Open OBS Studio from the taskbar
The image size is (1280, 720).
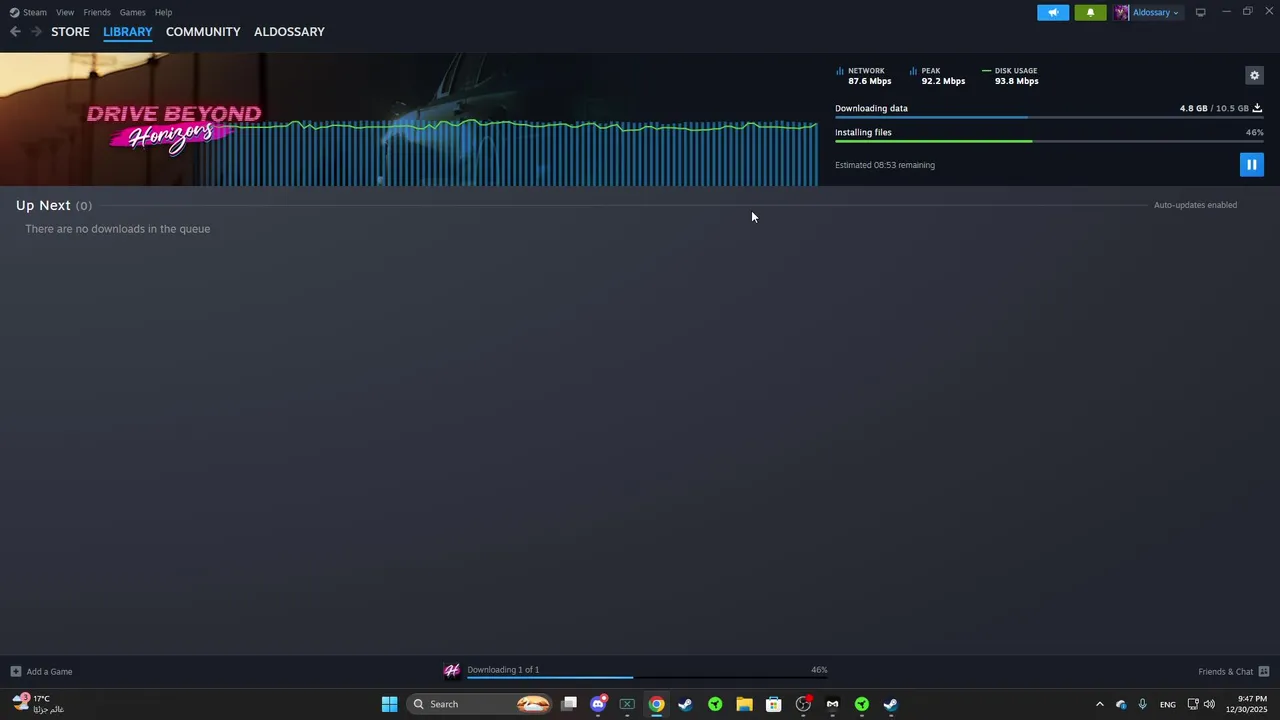[x=803, y=704]
